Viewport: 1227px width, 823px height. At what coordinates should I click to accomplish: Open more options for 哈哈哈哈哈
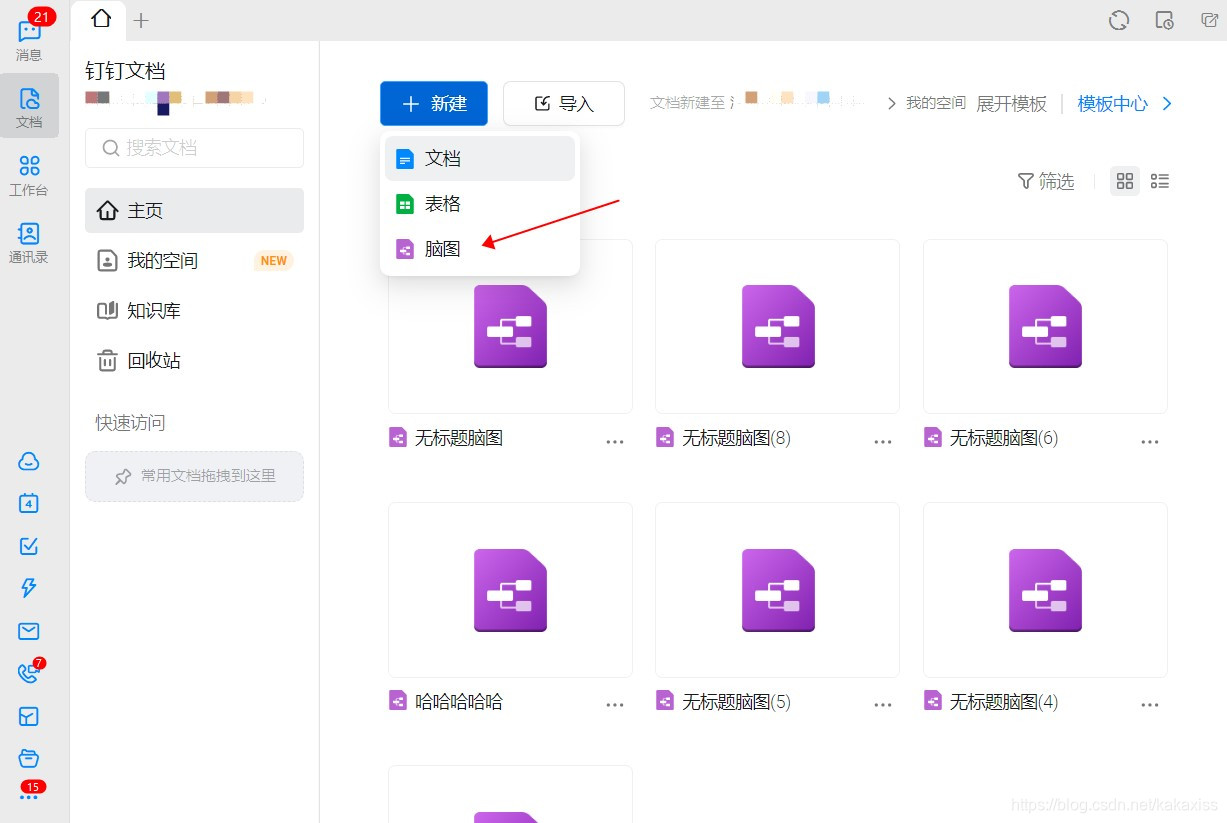pos(615,705)
